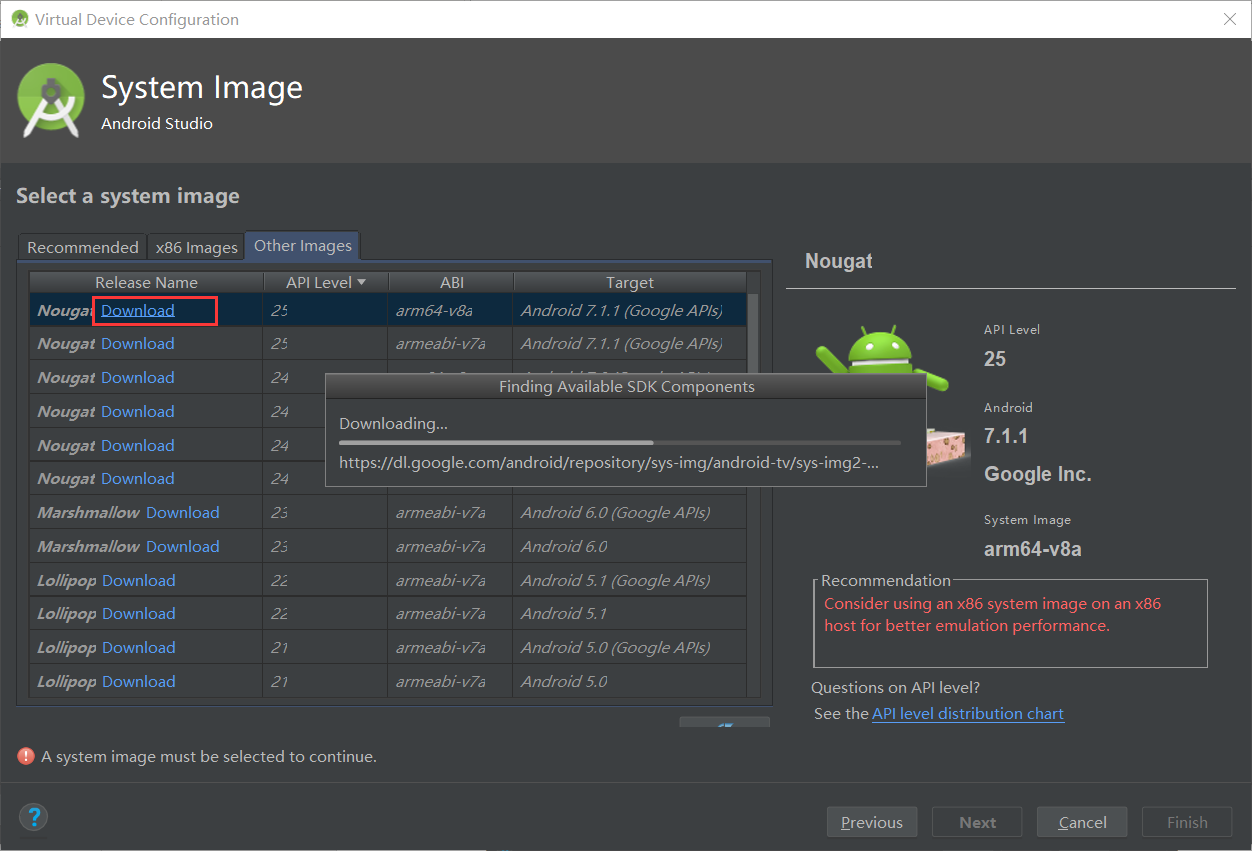Click the red x86 recommendation message
The height and width of the screenshot is (851, 1252).
coord(992,615)
